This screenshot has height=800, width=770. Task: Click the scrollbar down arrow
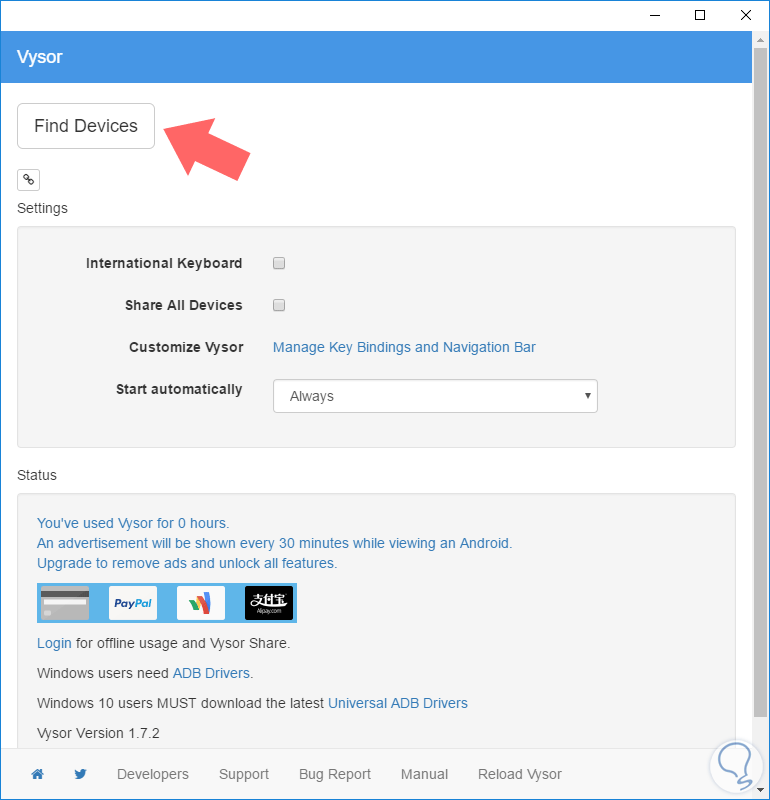pos(761,790)
